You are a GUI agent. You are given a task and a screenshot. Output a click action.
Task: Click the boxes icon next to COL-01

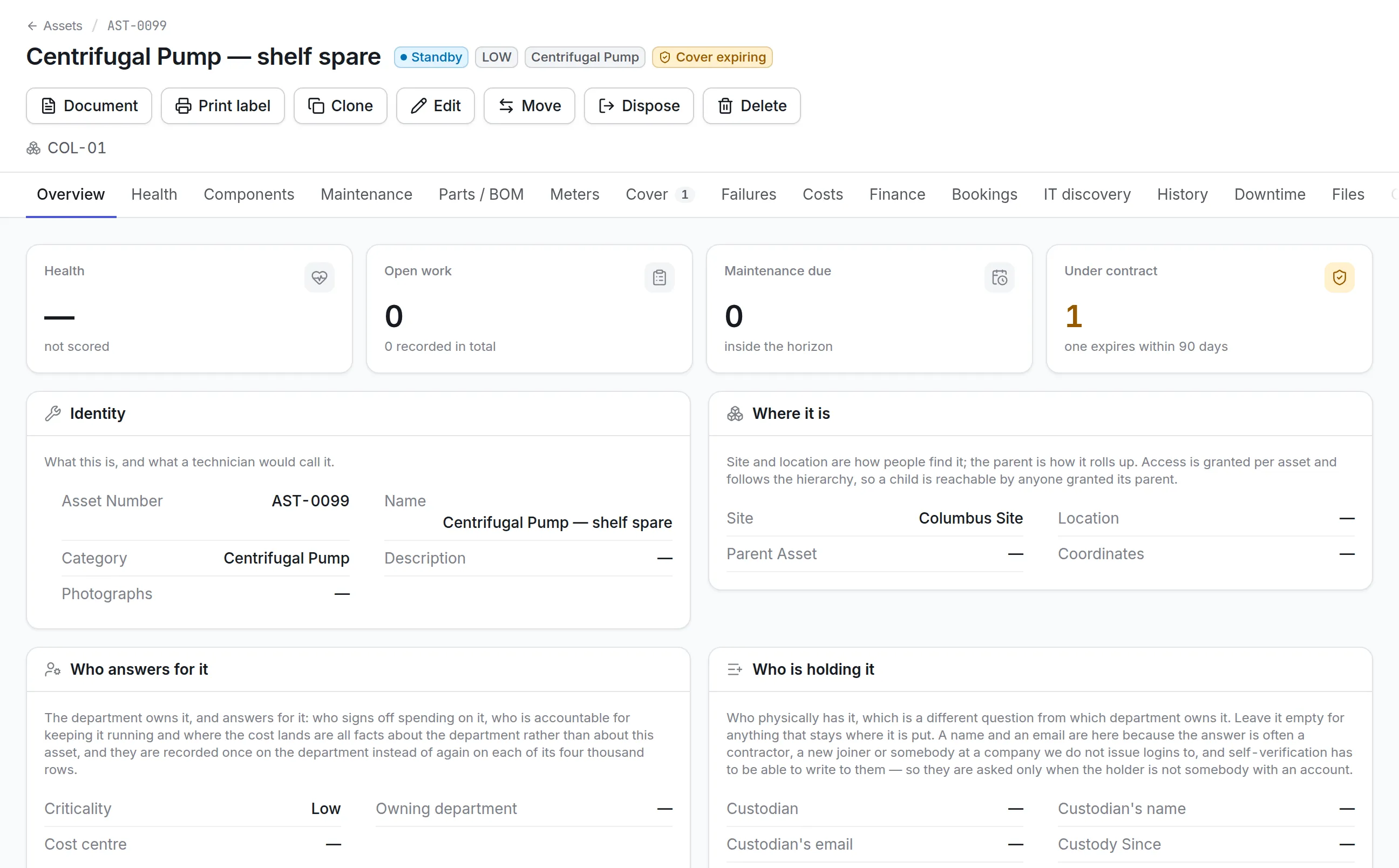coord(33,148)
